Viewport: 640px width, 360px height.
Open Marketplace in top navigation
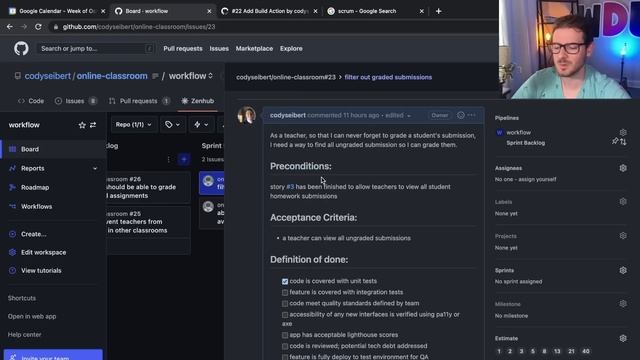tap(254, 49)
